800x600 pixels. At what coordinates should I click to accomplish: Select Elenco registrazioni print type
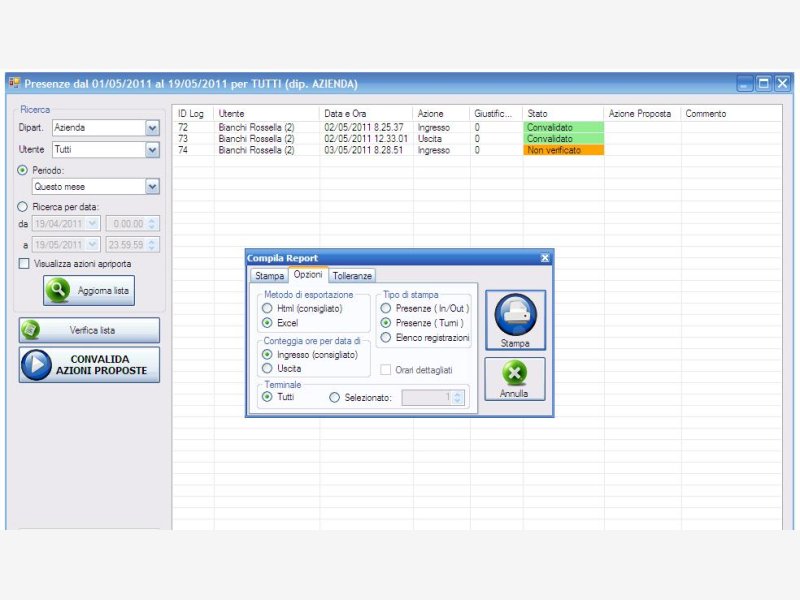click(386, 337)
